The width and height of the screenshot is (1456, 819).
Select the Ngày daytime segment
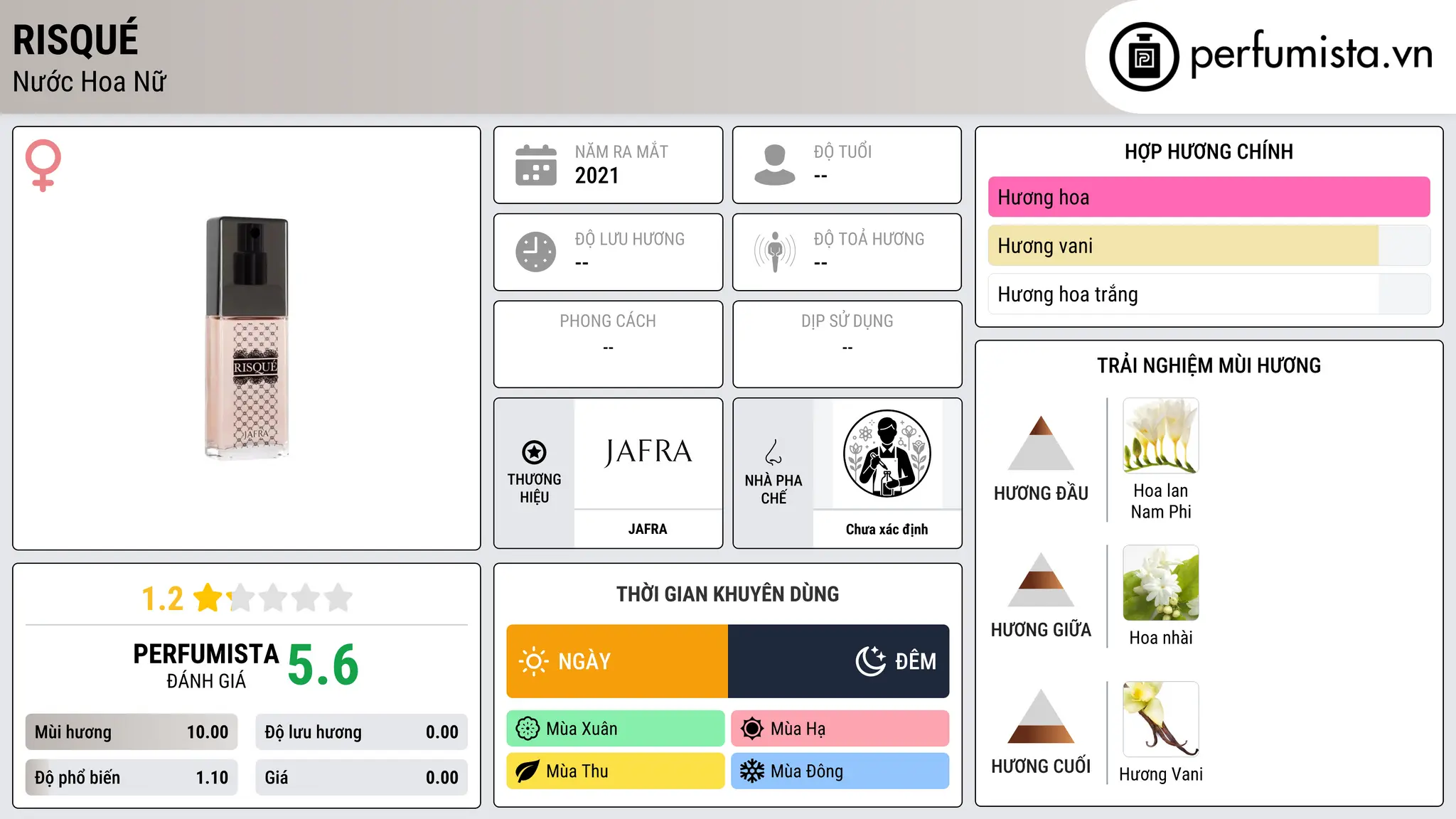click(x=617, y=661)
